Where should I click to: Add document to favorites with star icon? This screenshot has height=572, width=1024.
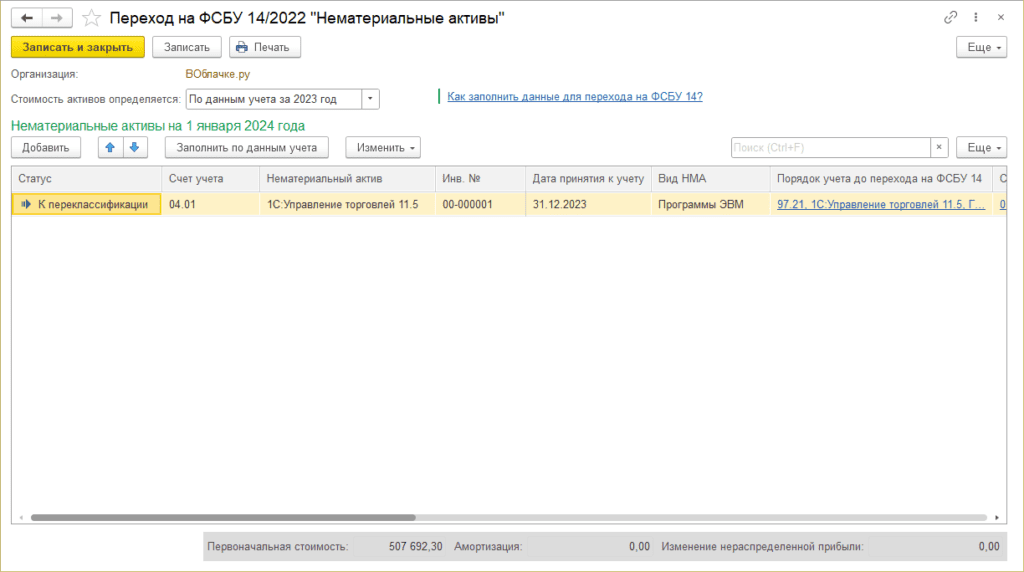(91, 18)
